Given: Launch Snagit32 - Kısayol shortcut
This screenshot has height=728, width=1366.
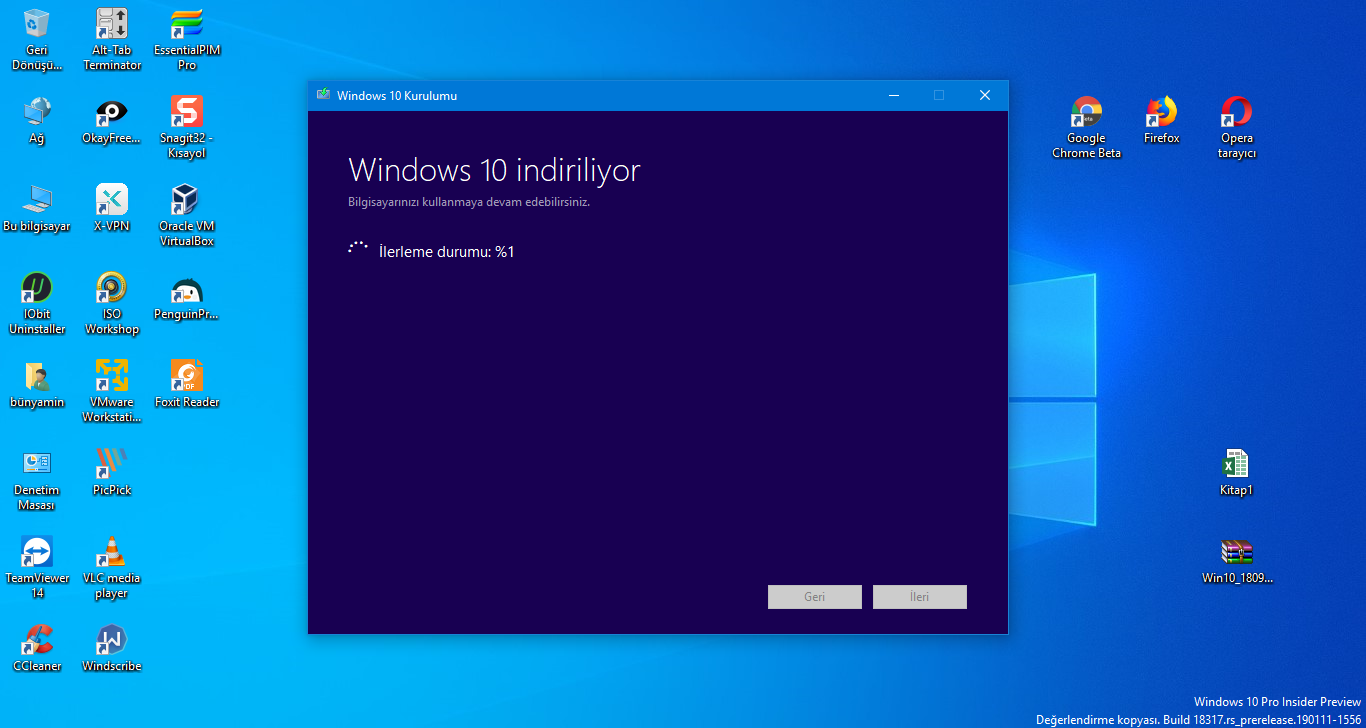Looking at the screenshot, I should 187,126.
